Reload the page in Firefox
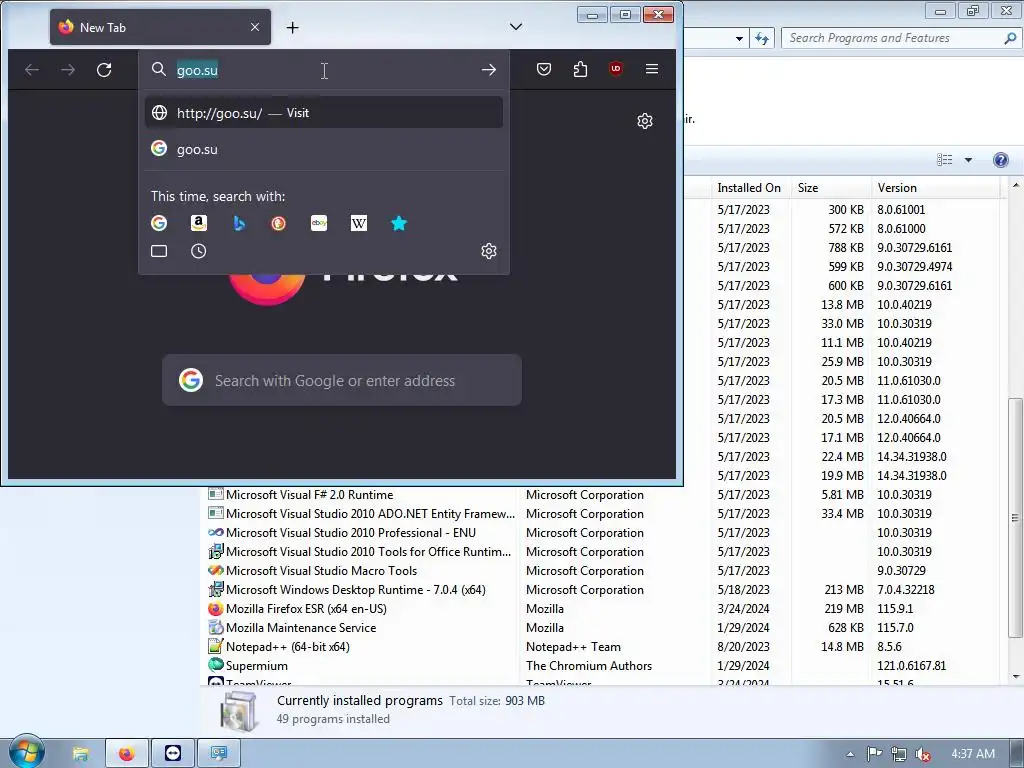The width and height of the screenshot is (1024, 768). 104,69
